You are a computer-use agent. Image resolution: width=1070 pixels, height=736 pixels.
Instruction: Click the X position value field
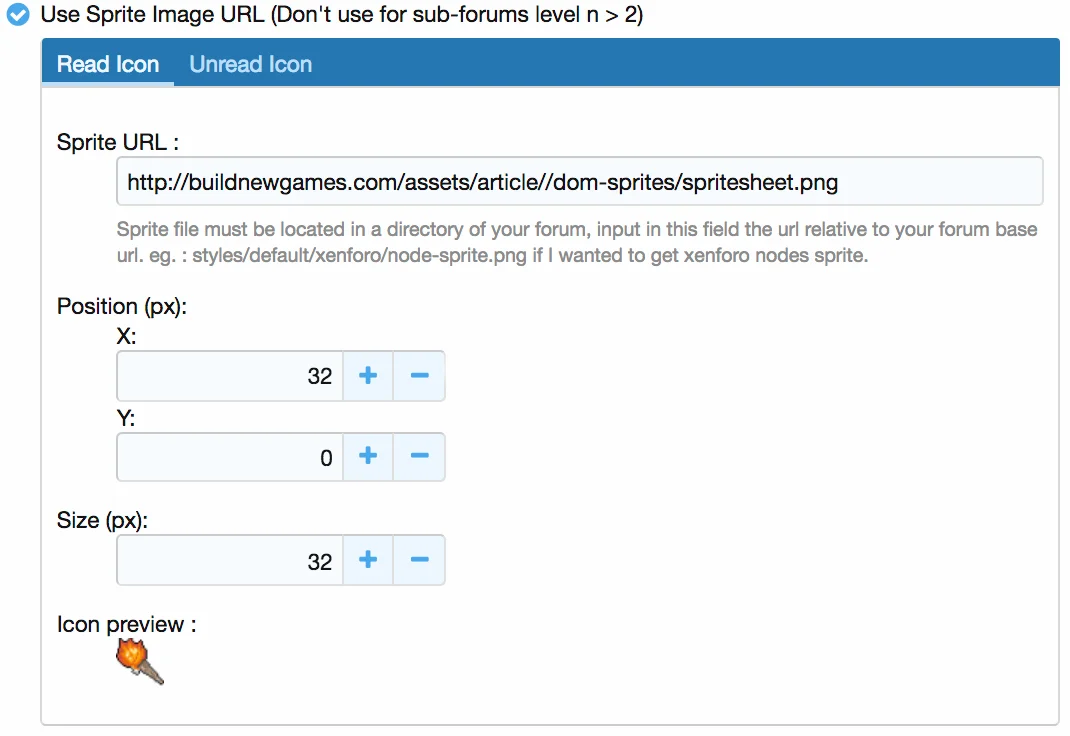click(230, 376)
